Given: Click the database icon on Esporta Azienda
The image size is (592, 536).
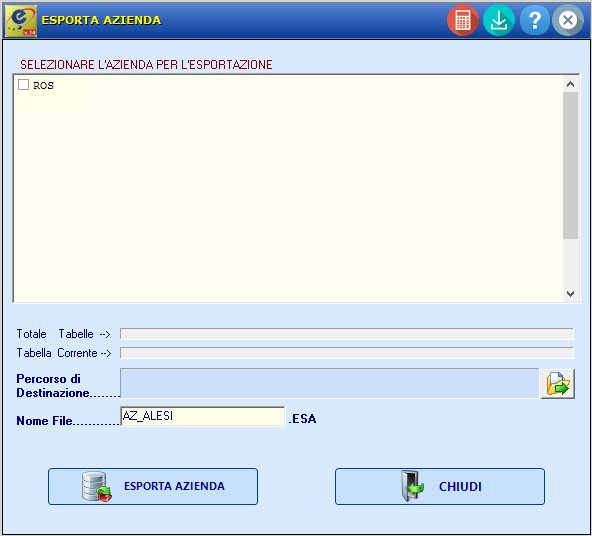Looking at the screenshot, I should point(97,486).
